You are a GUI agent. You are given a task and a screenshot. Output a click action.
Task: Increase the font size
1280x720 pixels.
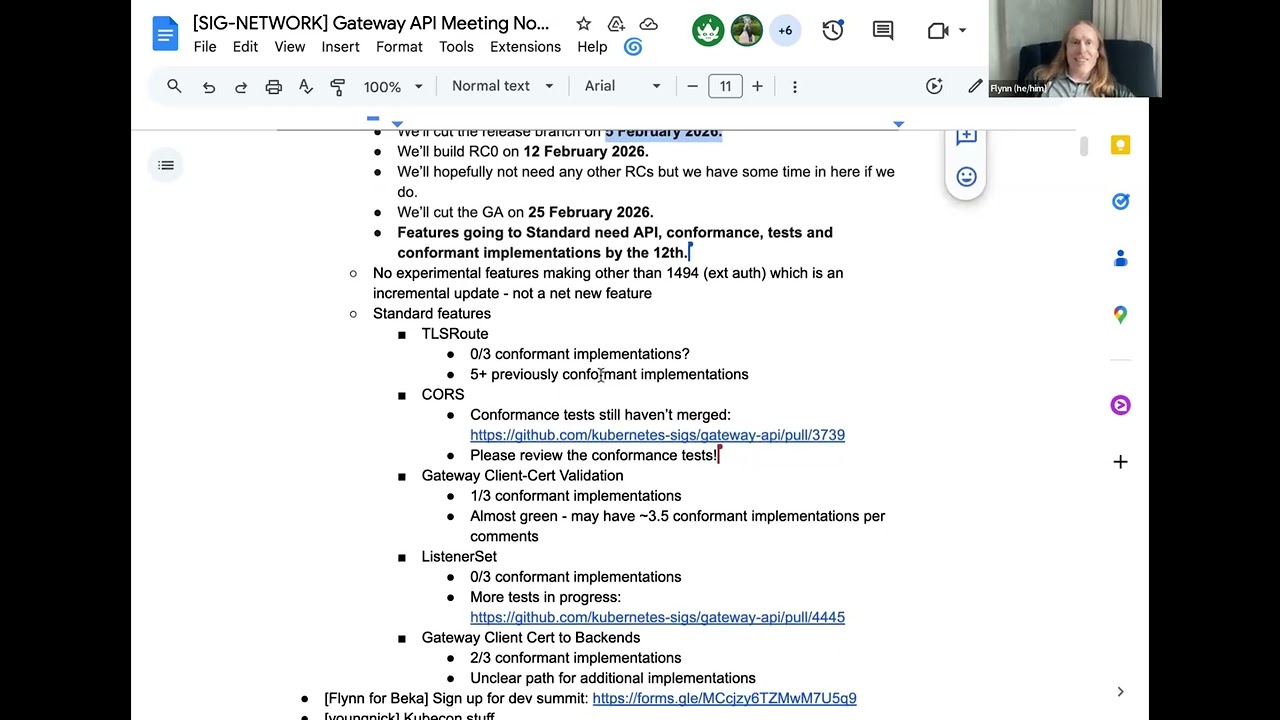[757, 87]
